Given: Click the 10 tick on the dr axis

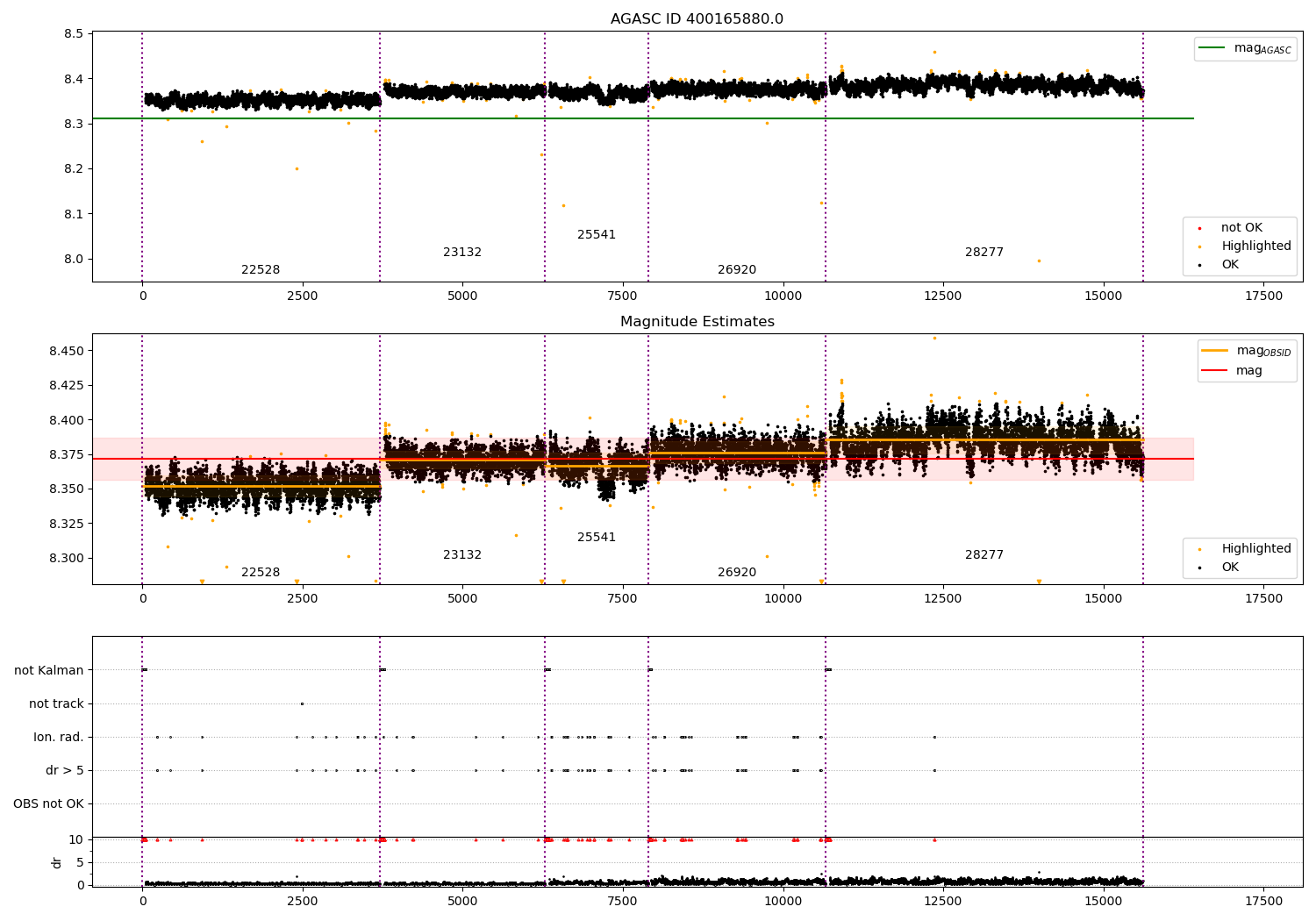Looking at the screenshot, I should [76, 840].
